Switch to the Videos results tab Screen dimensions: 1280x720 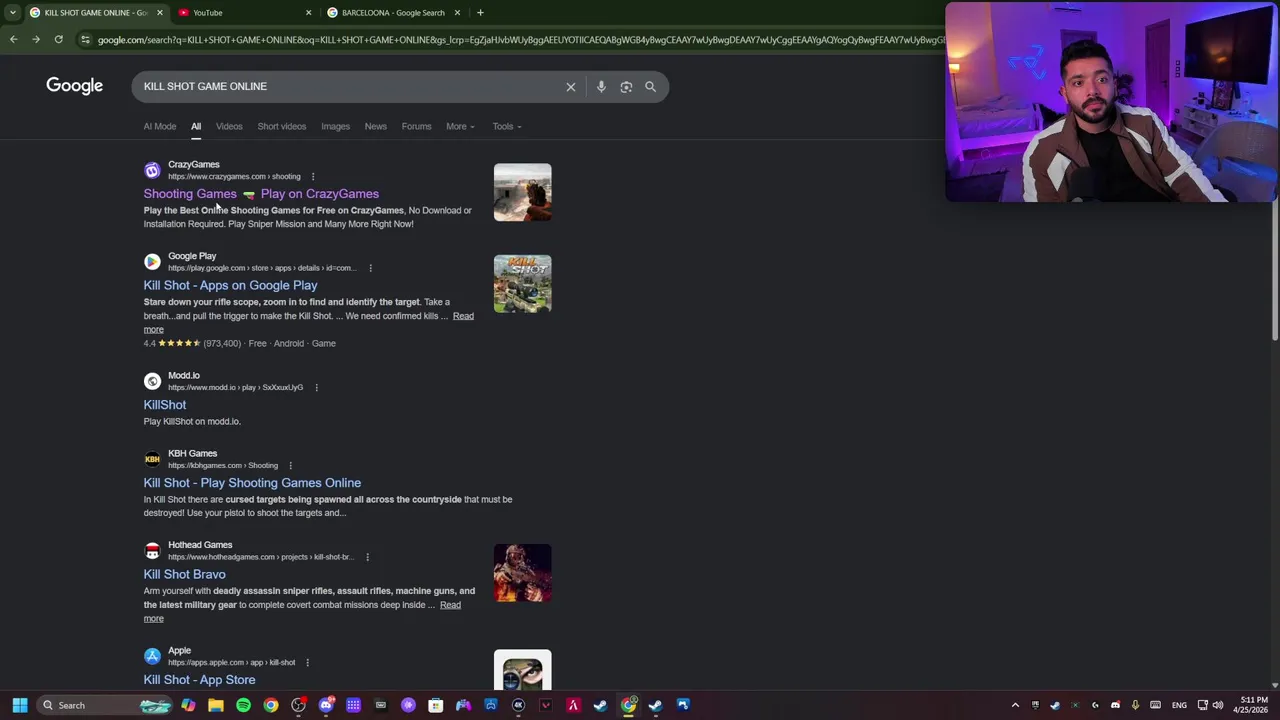click(x=229, y=127)
